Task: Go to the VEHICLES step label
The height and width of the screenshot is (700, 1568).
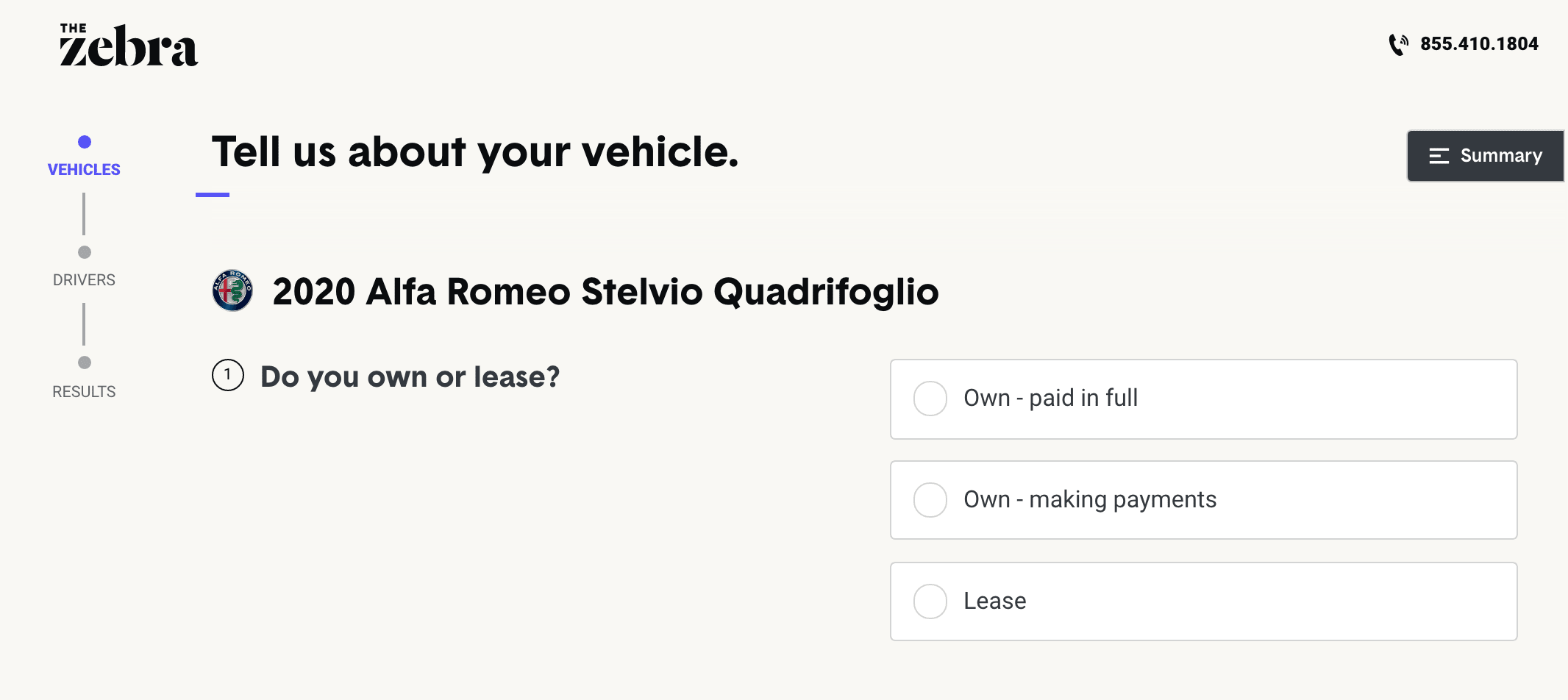Action: point(84,170)
